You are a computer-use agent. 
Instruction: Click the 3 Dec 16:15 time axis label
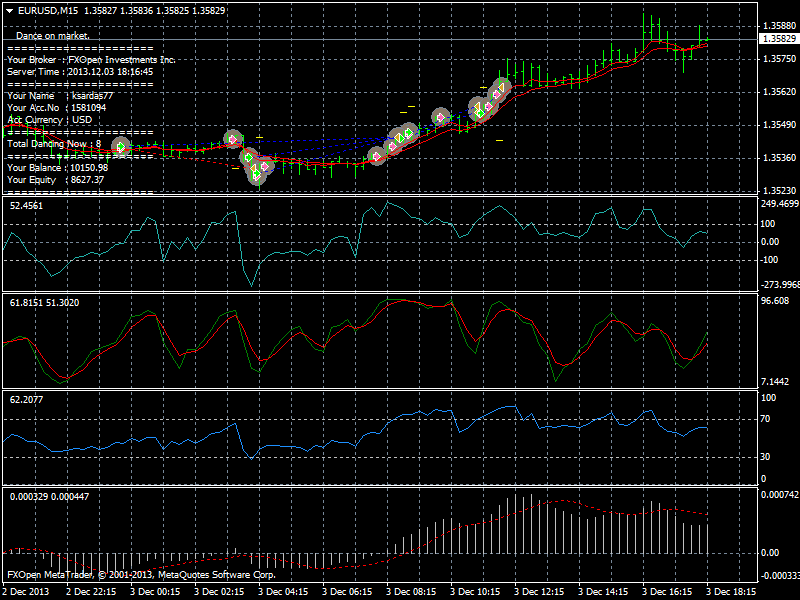click(667, 591)
